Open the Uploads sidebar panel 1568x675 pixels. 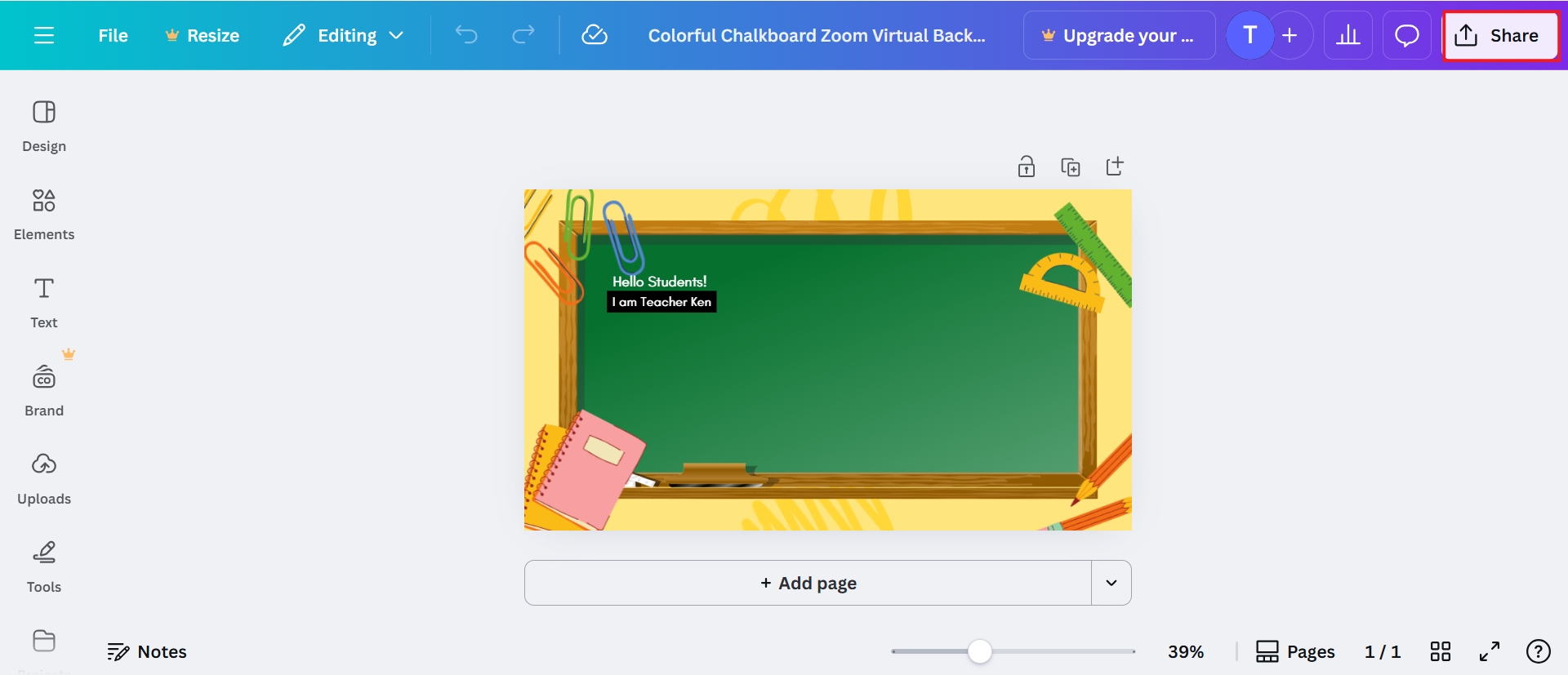(44, 479)
